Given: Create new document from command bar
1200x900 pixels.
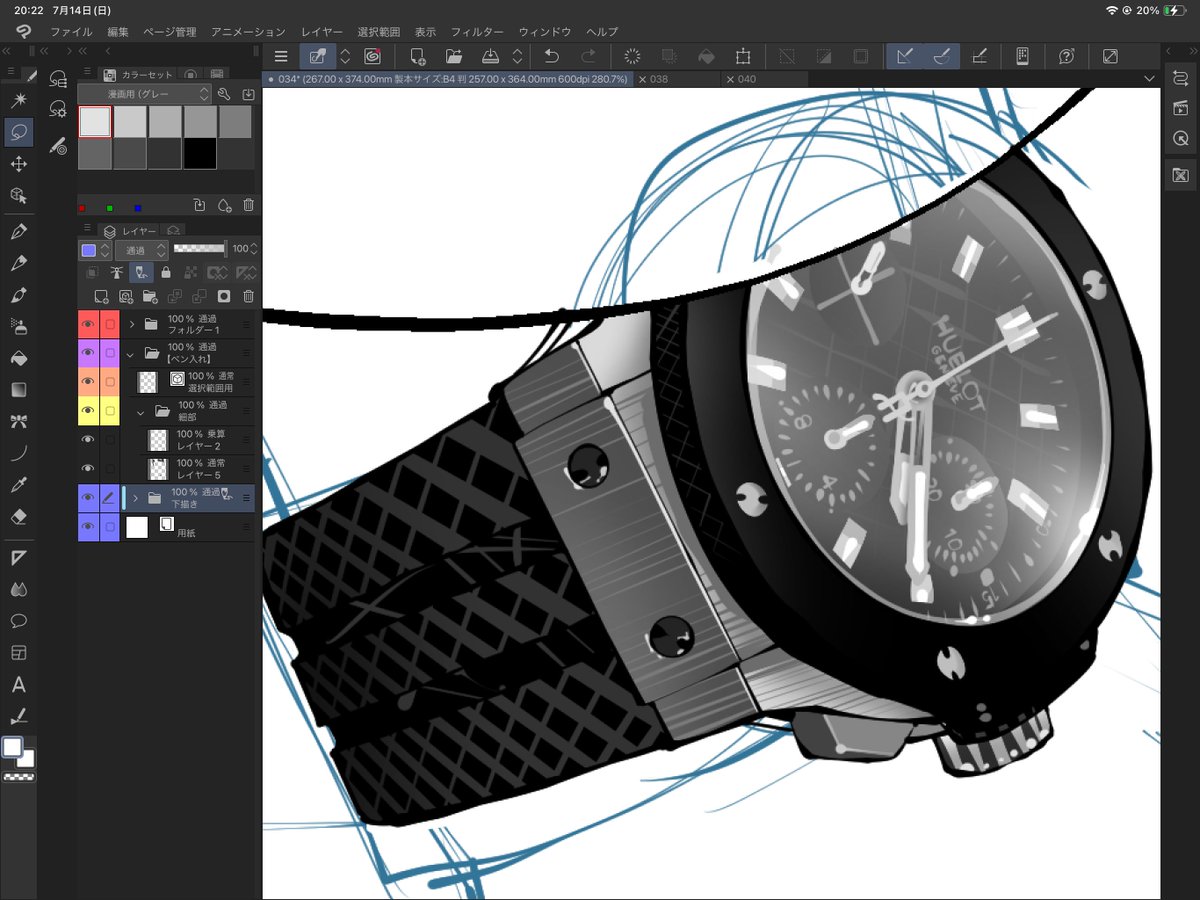Looking at the screenshot, I should 418,57.
